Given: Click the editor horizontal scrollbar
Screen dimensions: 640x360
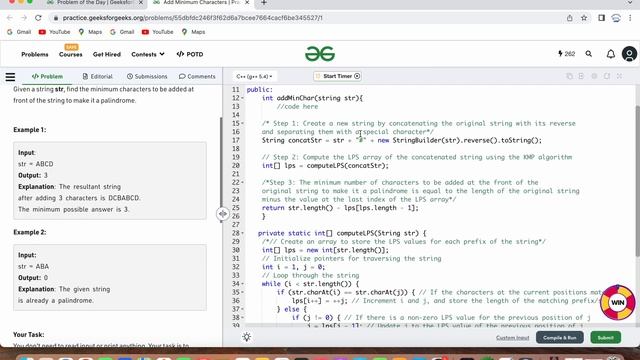Looking at the screenshot, I should click(x=439, y=326).
